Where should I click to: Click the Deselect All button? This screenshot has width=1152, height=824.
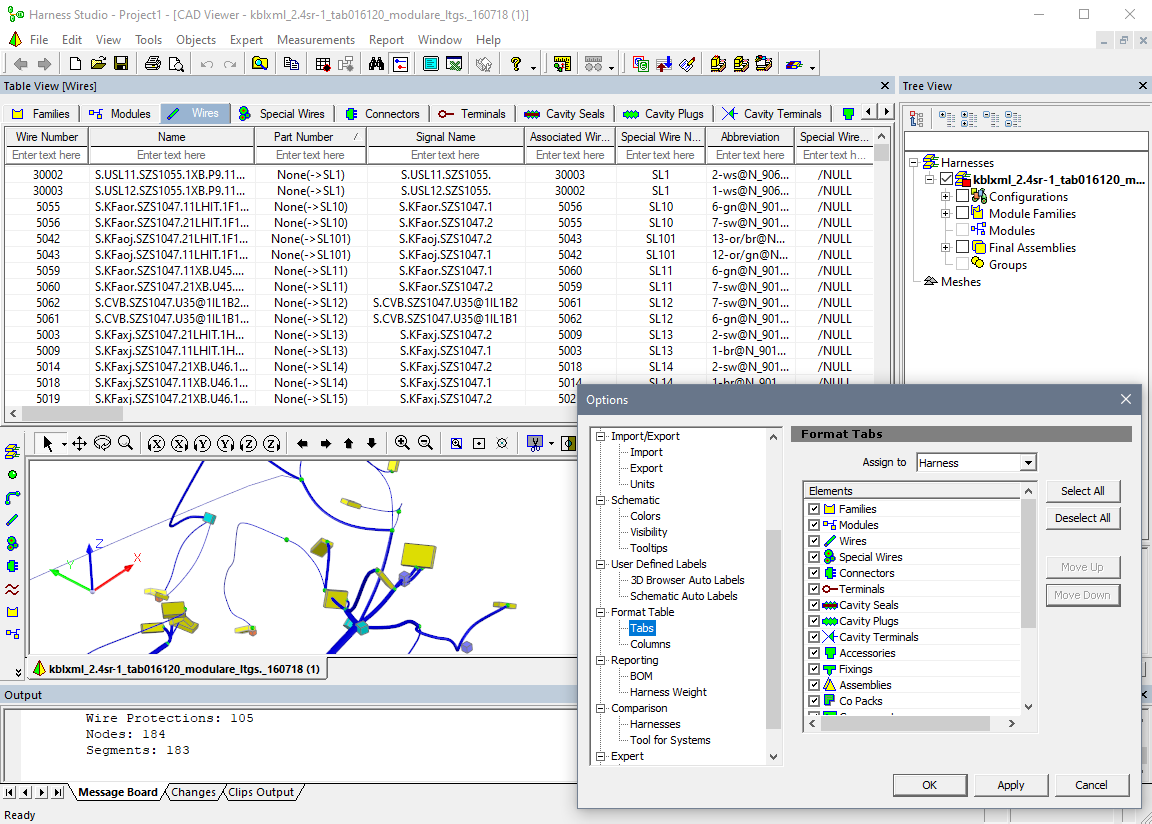pyautogui.click(x=1083, y=518)
